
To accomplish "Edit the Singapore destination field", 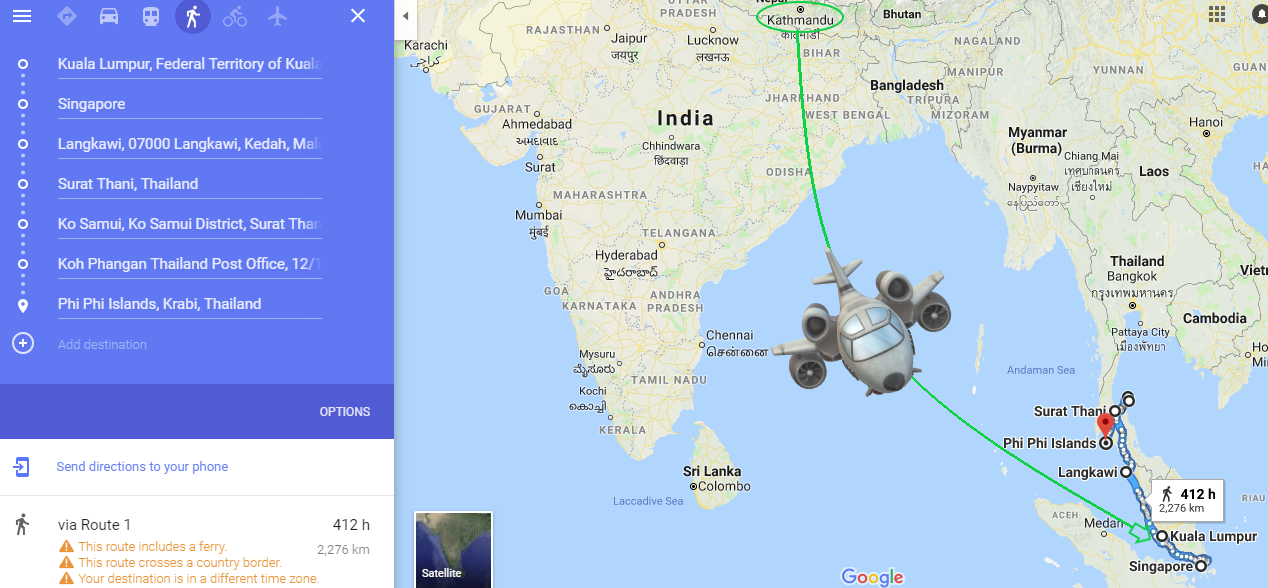I will (189, 104).
